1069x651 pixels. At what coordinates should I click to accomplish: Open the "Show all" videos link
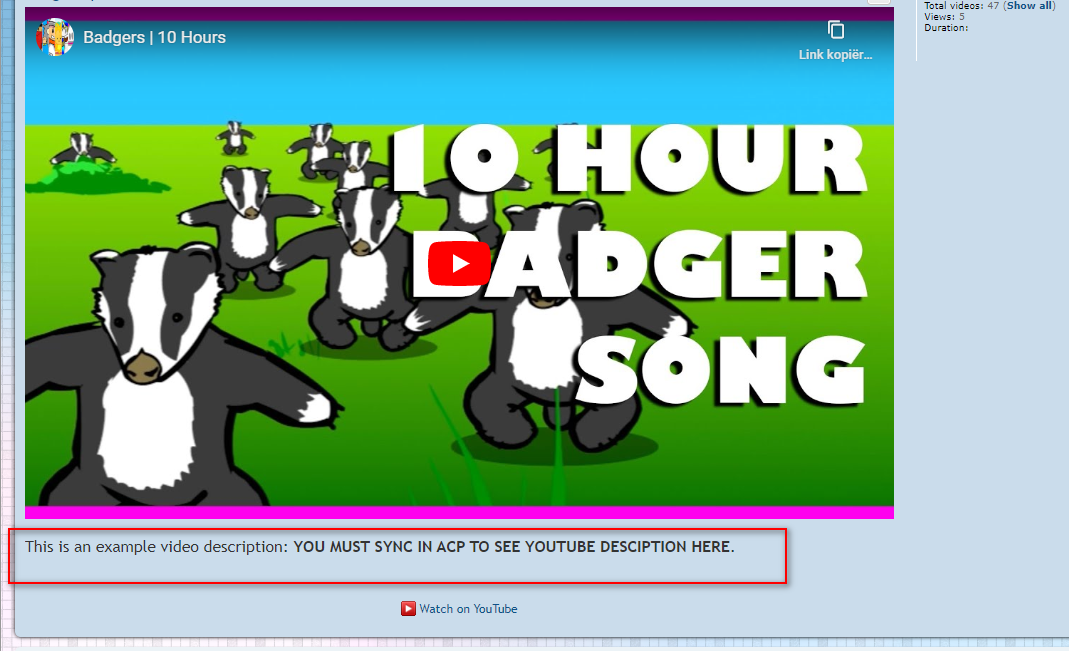coord(1029,6)
